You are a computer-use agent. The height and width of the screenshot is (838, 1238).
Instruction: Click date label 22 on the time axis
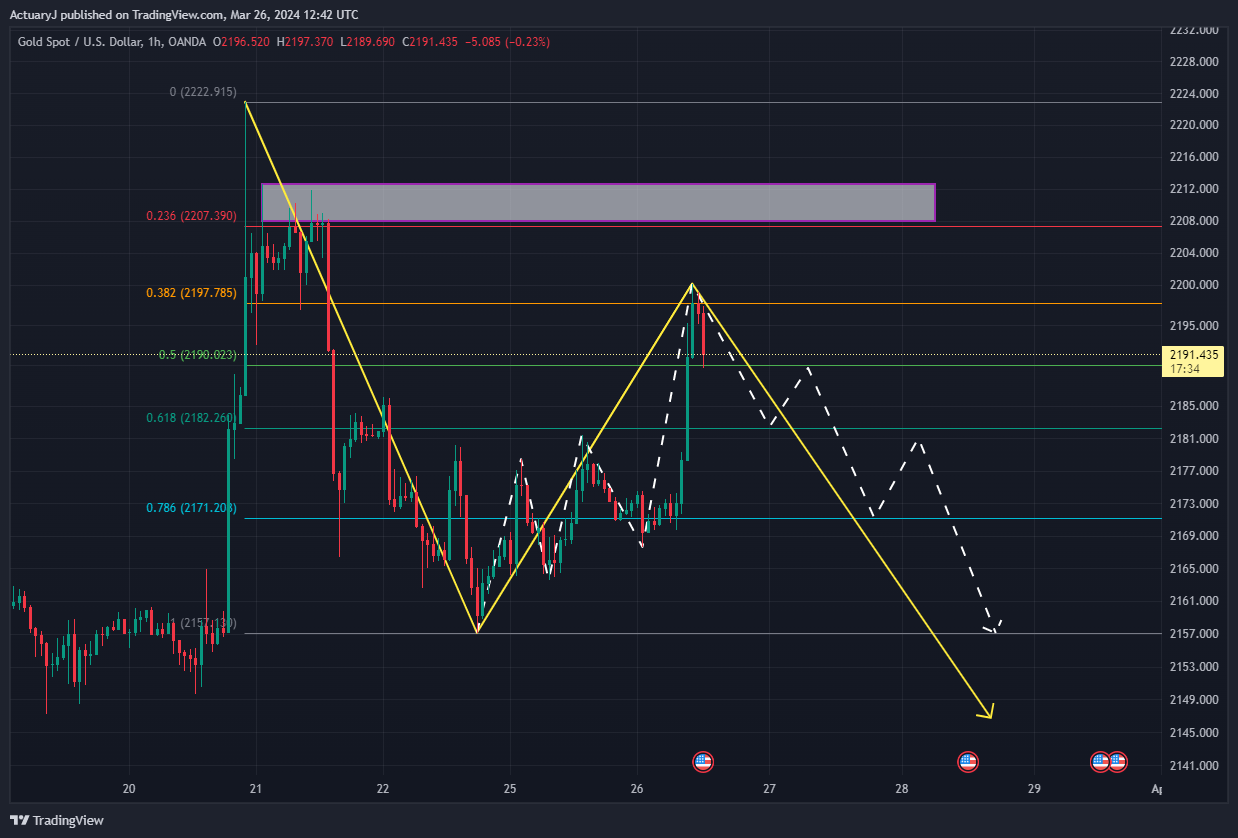[x=384, y=789]
